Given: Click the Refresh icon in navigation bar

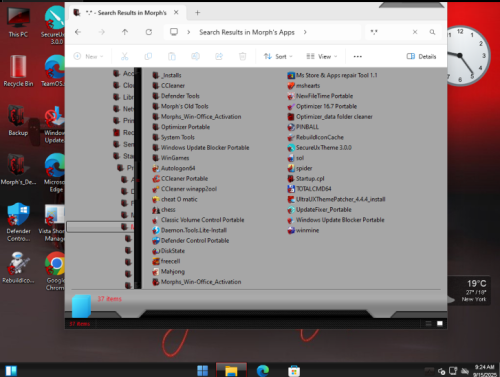Looking at the screenshot, I should coord(149,32).
